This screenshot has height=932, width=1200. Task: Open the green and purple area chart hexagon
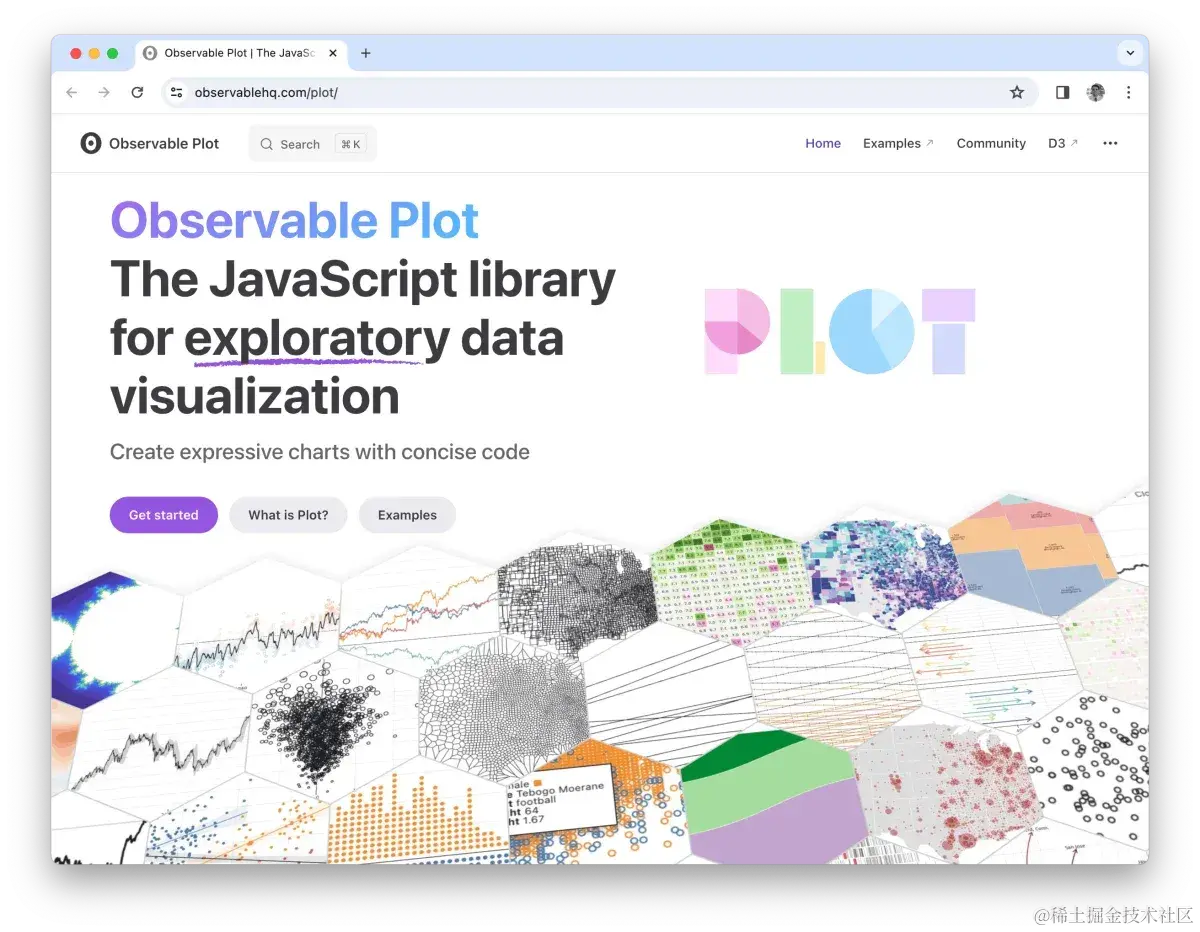(x=775, y=800)
